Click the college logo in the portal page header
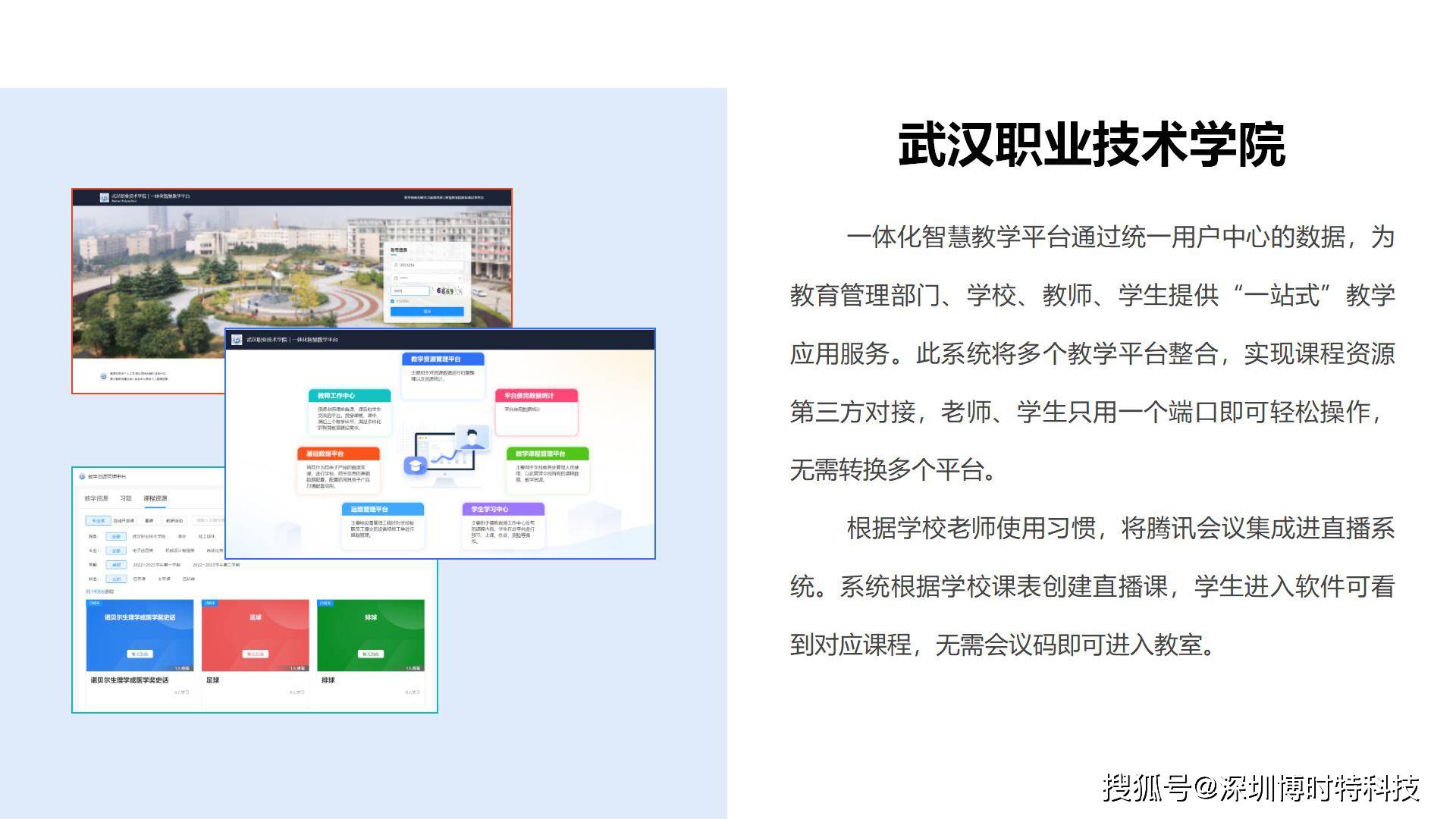The image size is (1456, 819). coord(237,340)
